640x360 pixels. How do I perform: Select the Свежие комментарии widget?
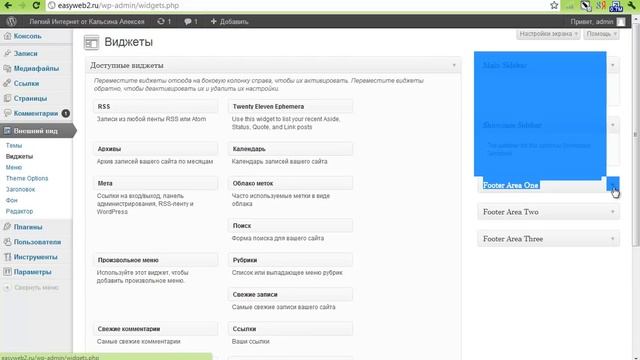coord(156,329)
